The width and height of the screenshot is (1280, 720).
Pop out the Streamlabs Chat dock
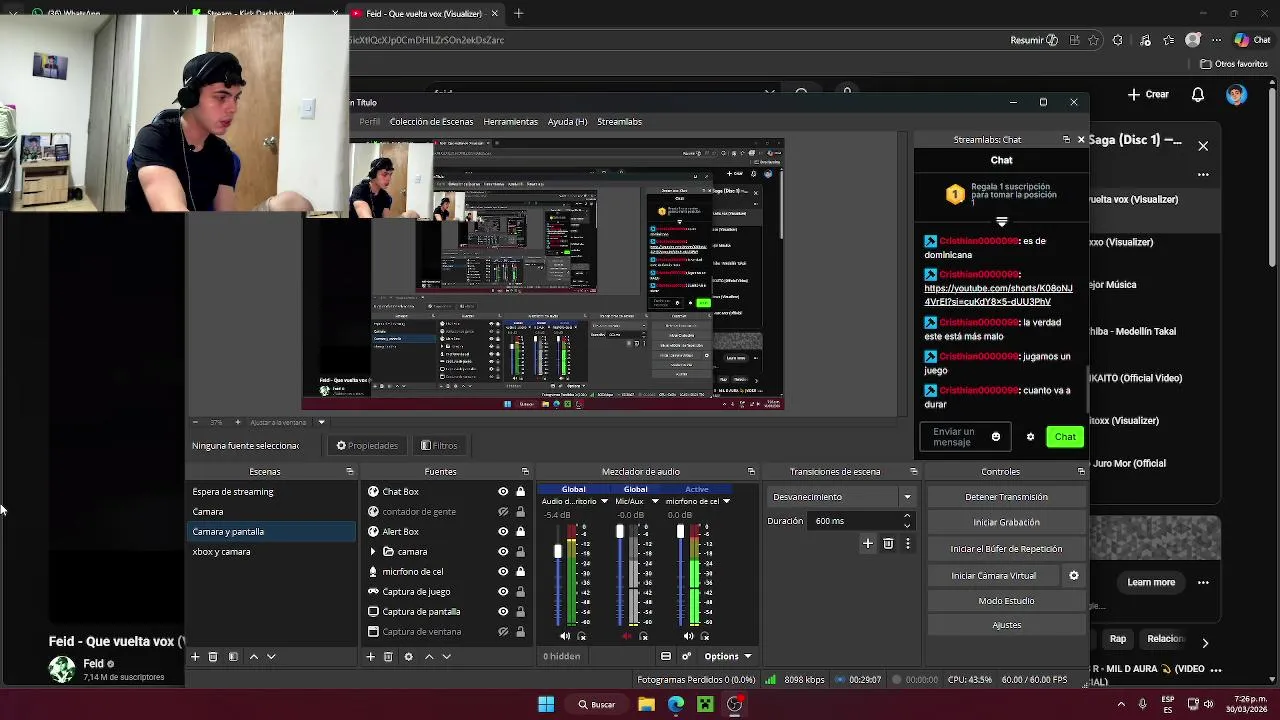pos(1066,140)
